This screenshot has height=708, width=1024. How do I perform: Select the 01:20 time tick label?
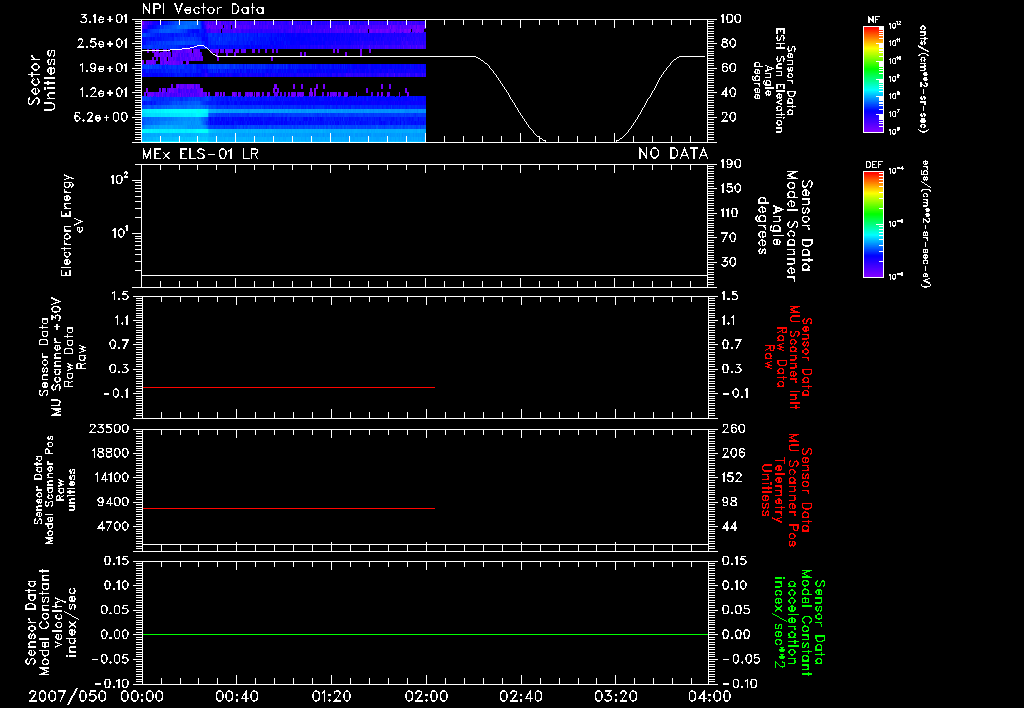click(x=331, y=696)
